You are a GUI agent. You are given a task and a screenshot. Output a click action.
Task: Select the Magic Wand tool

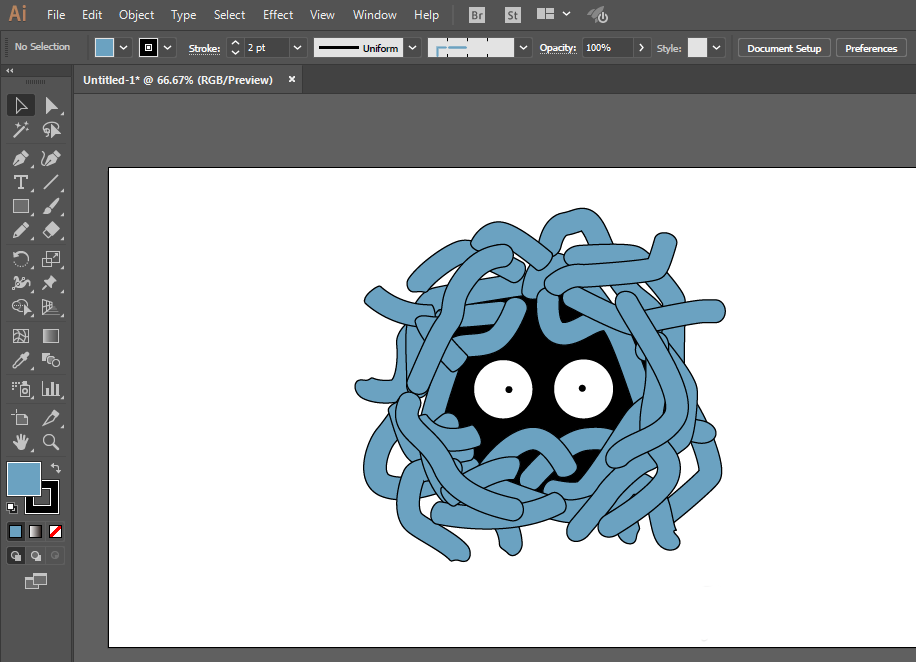pyautogui.click(x=20, y=130)
